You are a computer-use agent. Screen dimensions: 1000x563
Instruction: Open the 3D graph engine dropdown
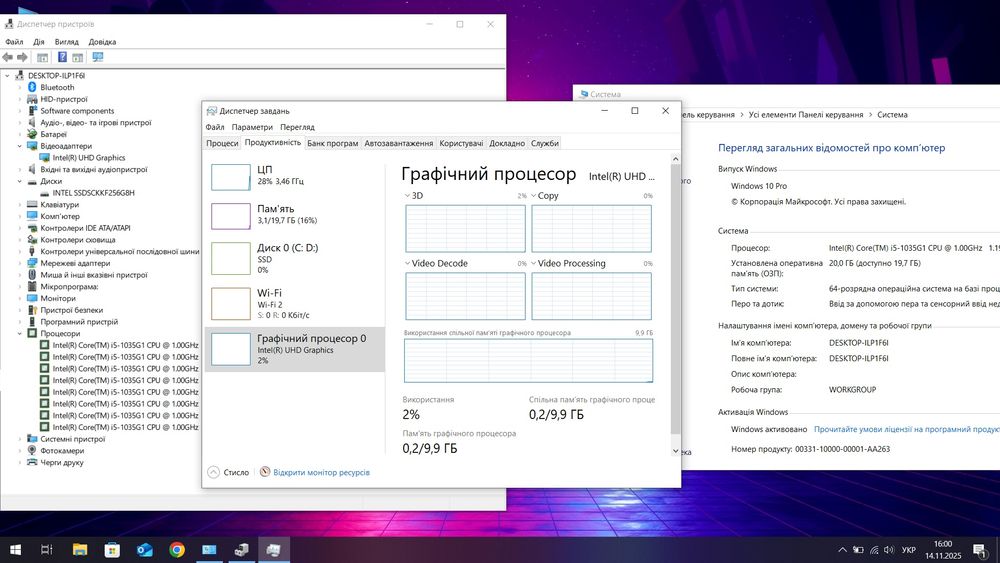[408, 196]
